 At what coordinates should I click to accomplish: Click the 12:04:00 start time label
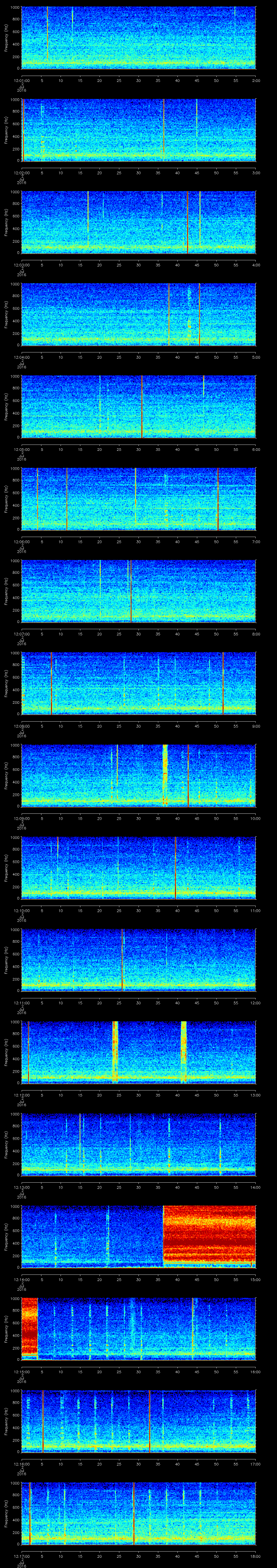coord(21,357)
